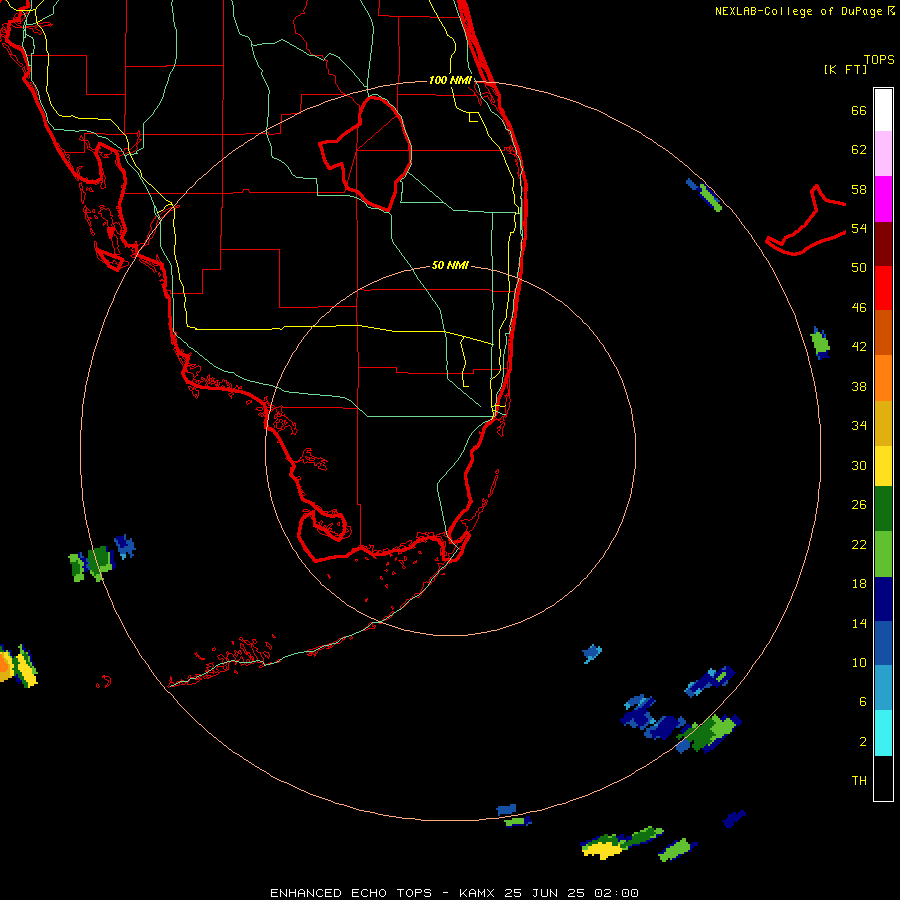Click the legend value '54'
This screenshot has height=900, width=900.
pyautogui.click(x=859, y=228)
